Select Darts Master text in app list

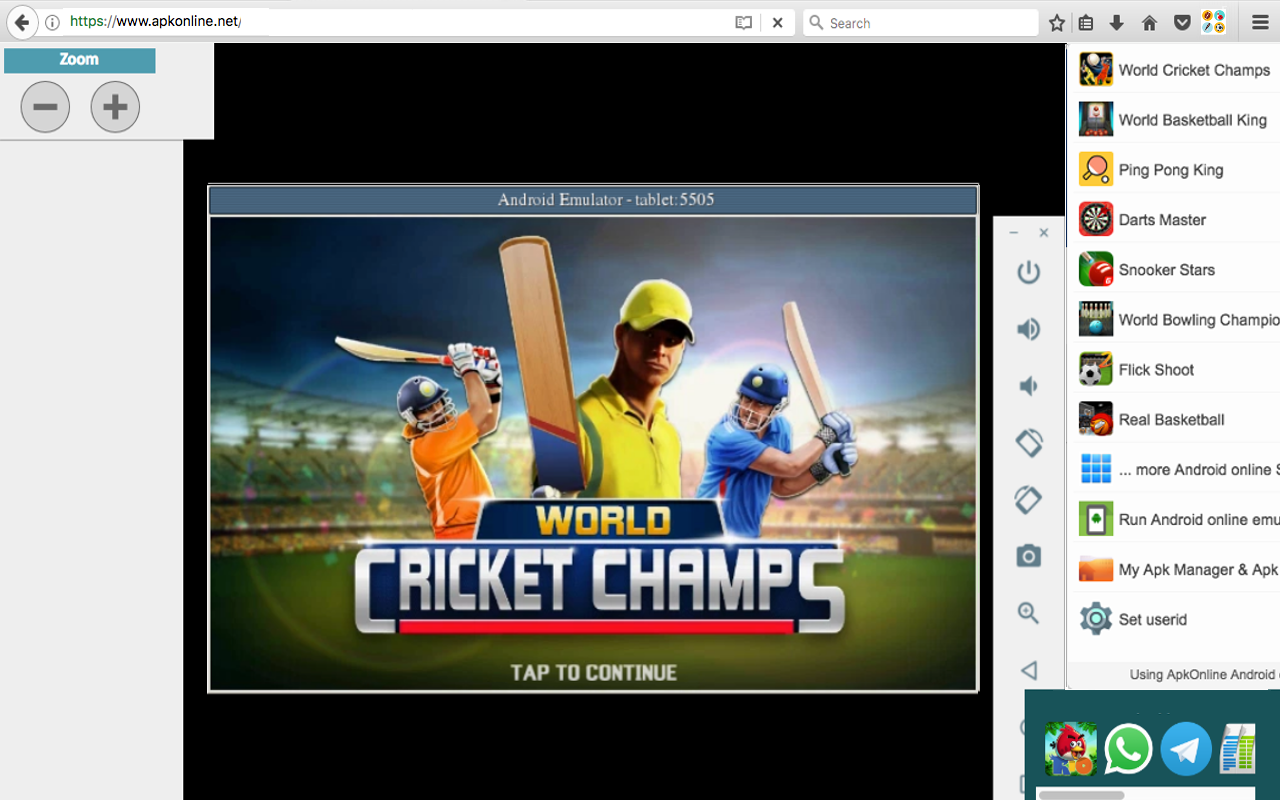coord(1162,220)
